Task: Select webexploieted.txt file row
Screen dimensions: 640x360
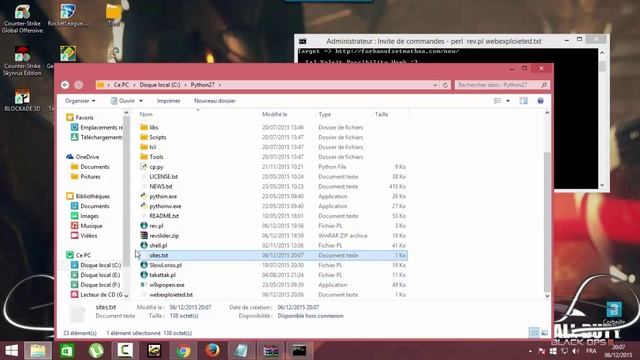Action: click(x=273, y=295)
